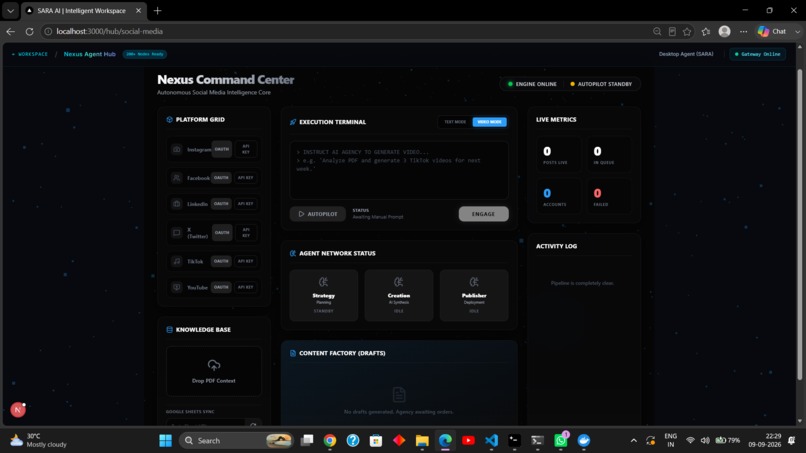The width and height of the screenshot is (806, 453).
Task: Switch to Text Mode toggle
Action: coord(455,122)
